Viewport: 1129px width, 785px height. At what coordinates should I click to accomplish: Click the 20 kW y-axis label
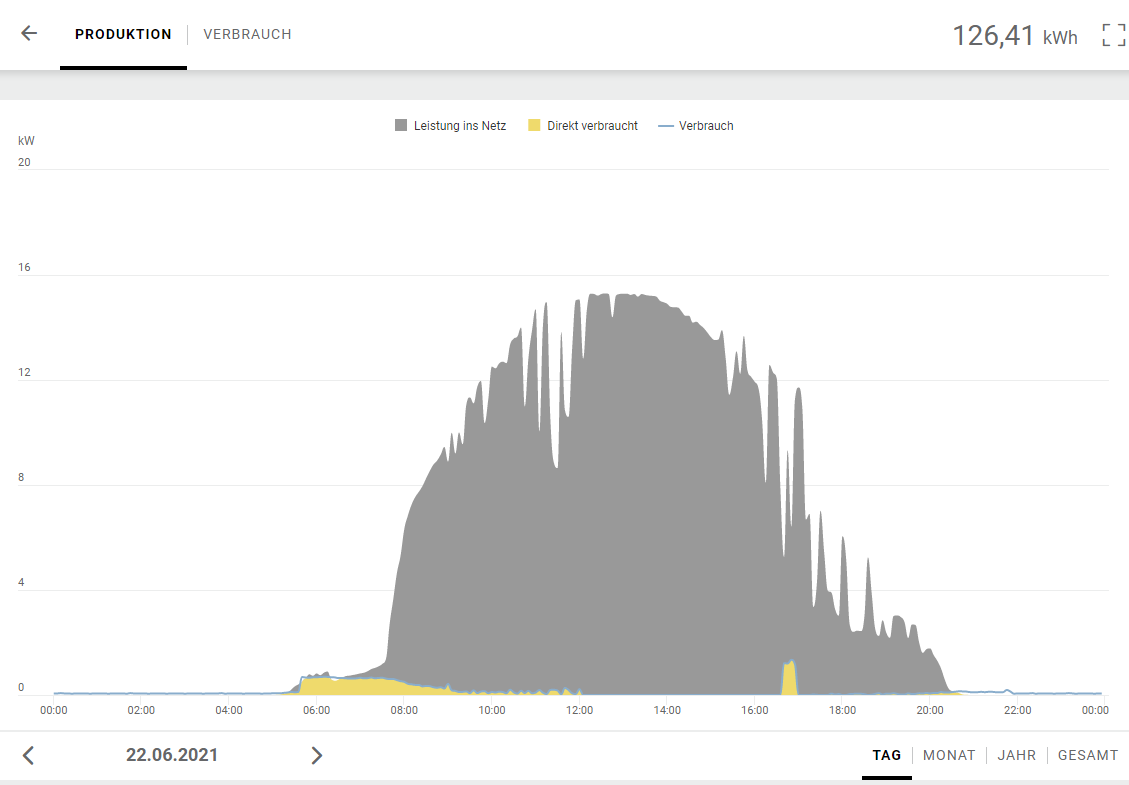point(24,162)
